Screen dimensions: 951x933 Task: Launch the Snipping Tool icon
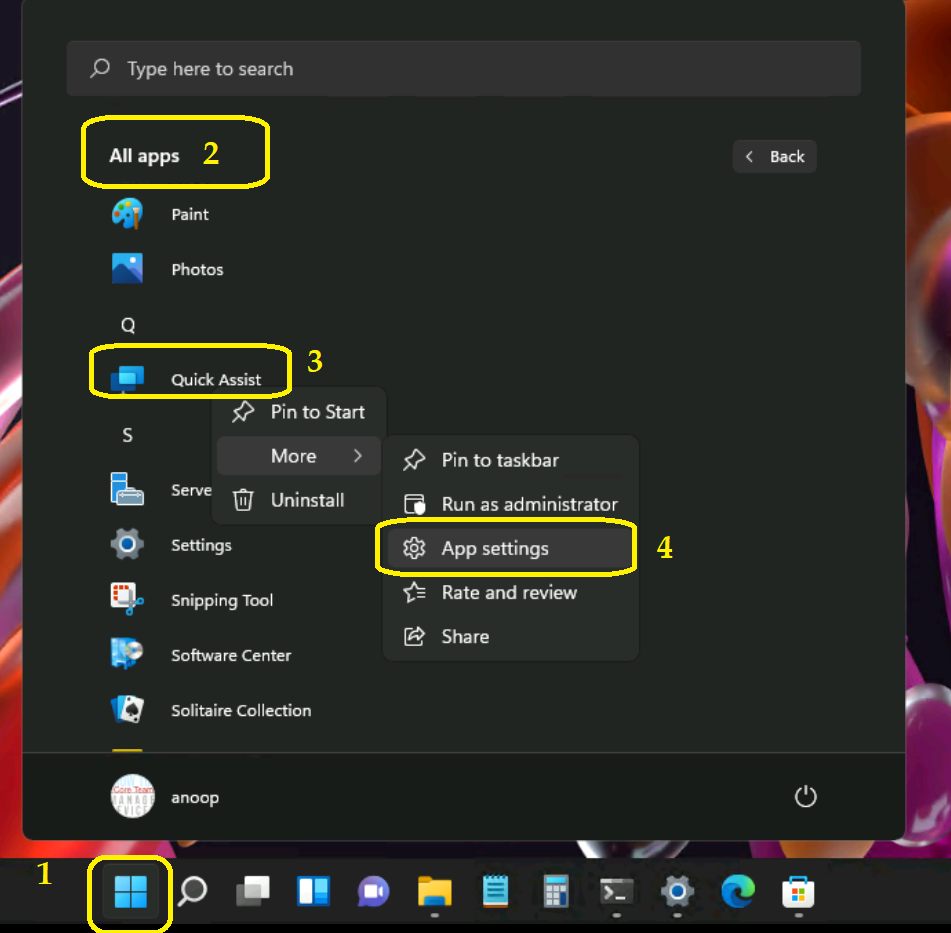coord(127,599)
